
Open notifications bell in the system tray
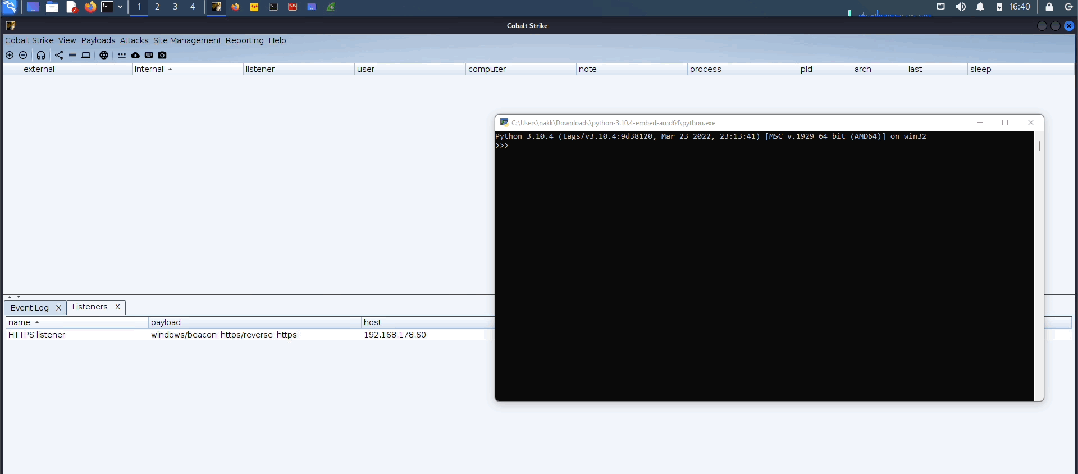pos(980,7)
